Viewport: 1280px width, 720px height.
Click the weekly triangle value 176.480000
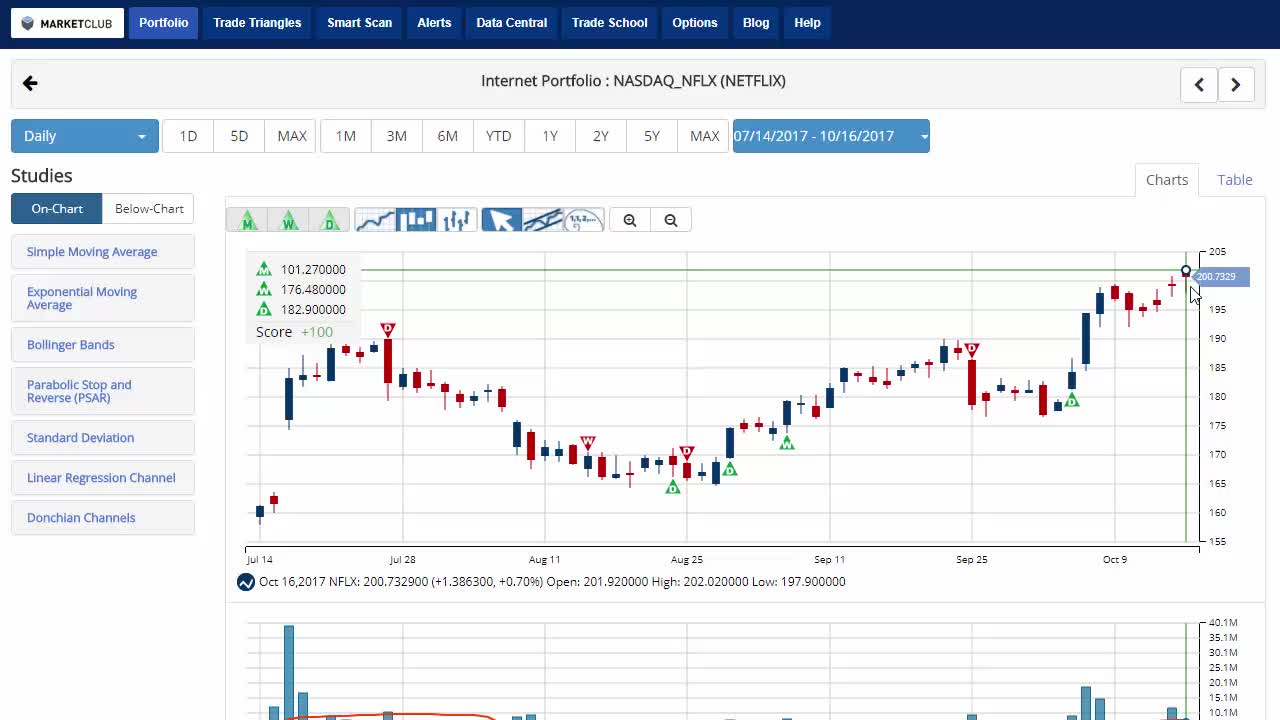(313, 290)
